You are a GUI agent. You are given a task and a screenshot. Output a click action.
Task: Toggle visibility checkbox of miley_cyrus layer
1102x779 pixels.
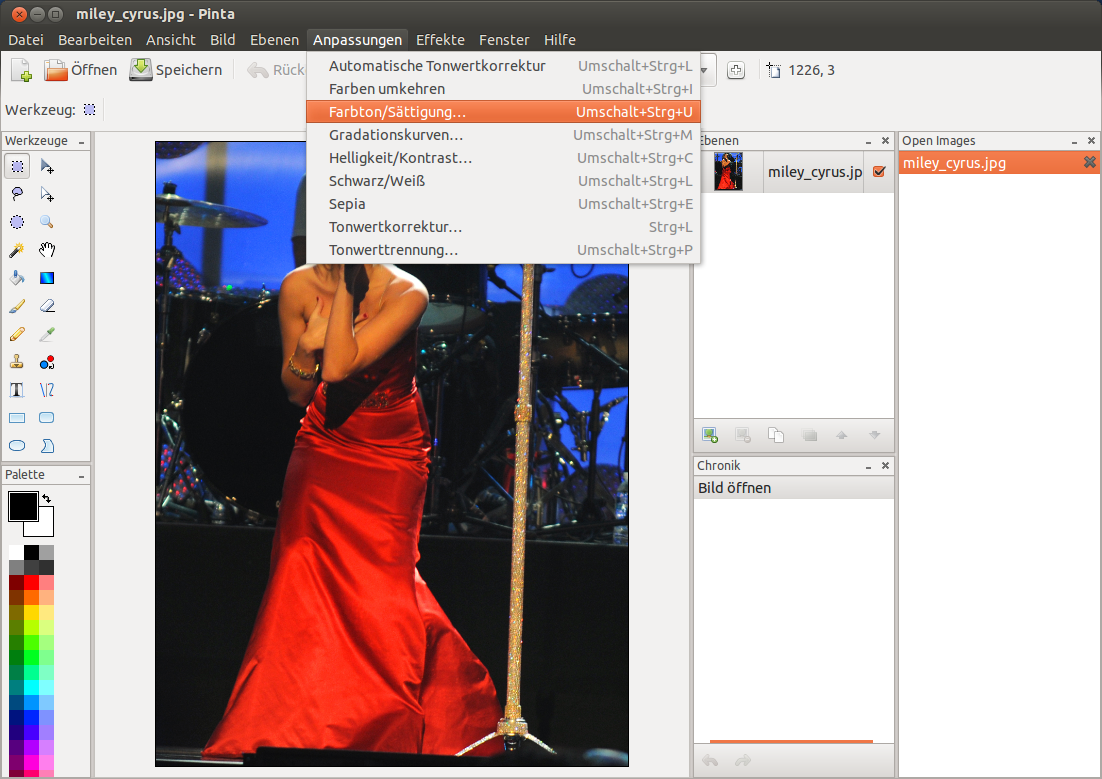879,172
